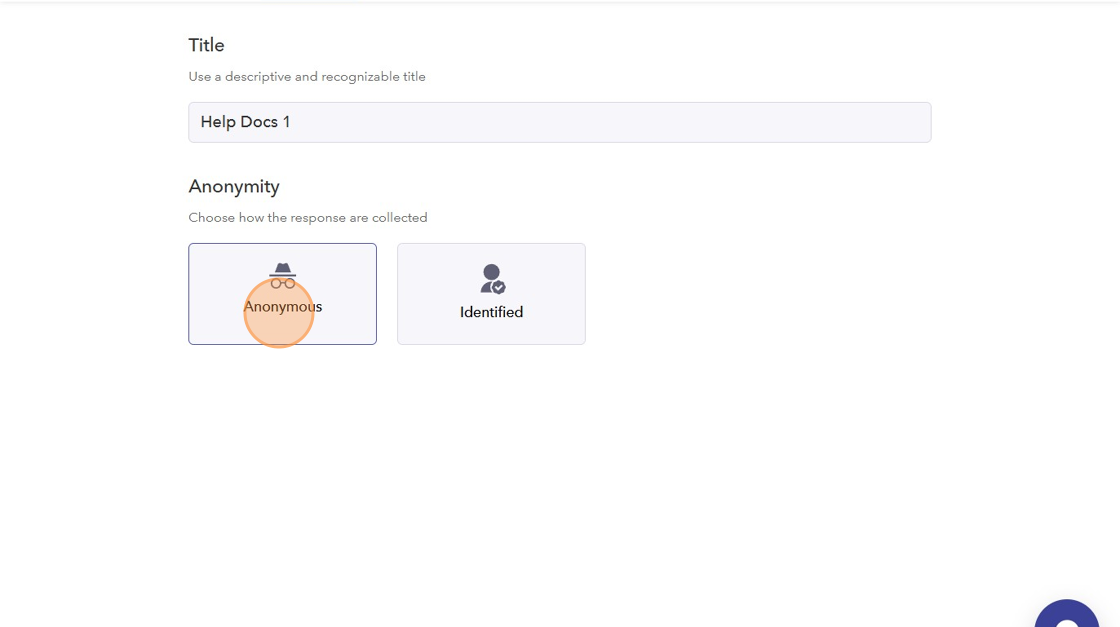This screenshot has width=1120, height=627.
Task: Click the person silhouette head icon
Action: [491, 272]
